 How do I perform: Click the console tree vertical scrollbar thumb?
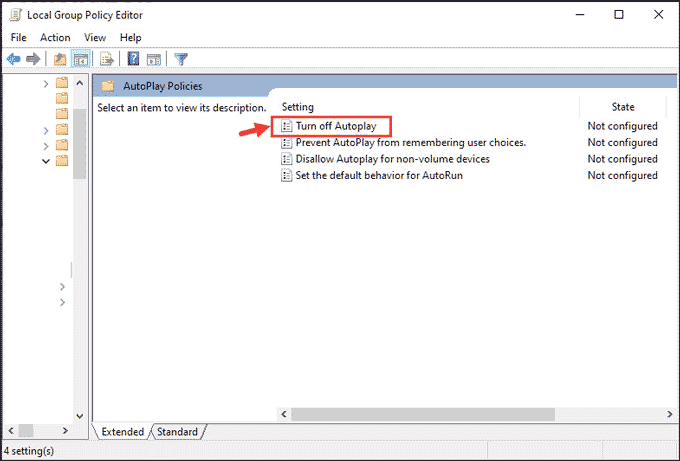point(80,144)
